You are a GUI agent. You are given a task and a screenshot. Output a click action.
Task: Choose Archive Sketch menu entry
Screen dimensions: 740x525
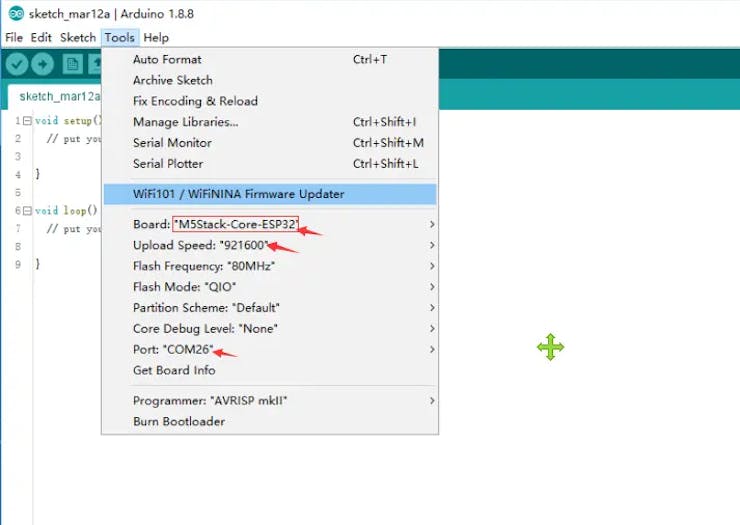tap(270, 80)
